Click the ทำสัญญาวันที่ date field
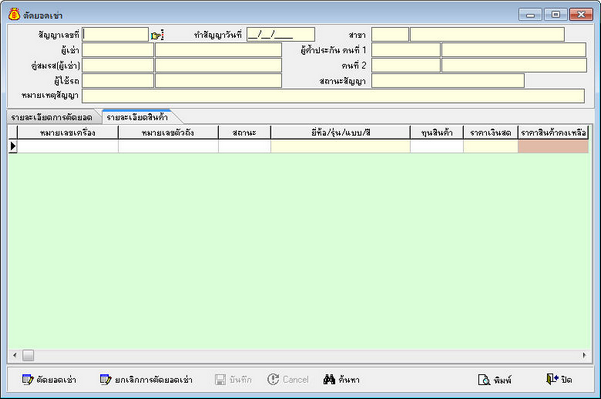This screenshot has width=601, height=399. tap(281, 34)
